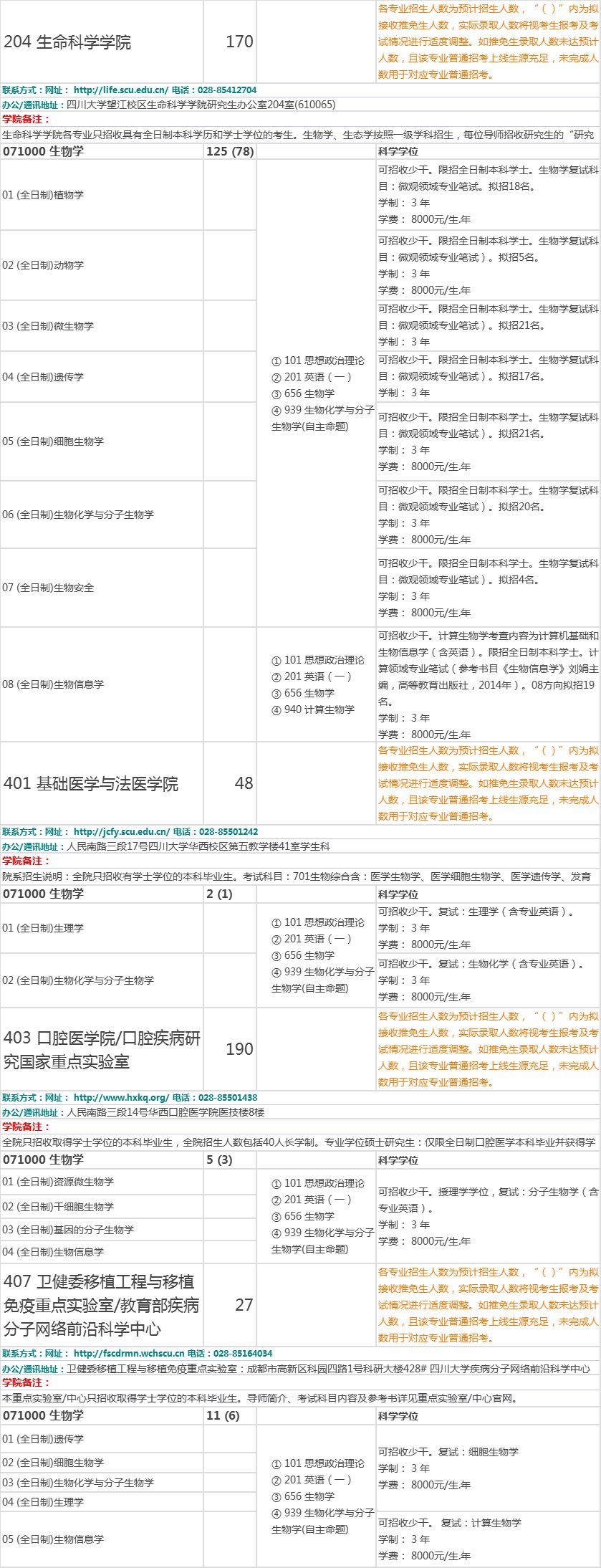
Task: Select the 01 (全日制)资源微生物学 direction
Action: click(x=58, y=1182)
